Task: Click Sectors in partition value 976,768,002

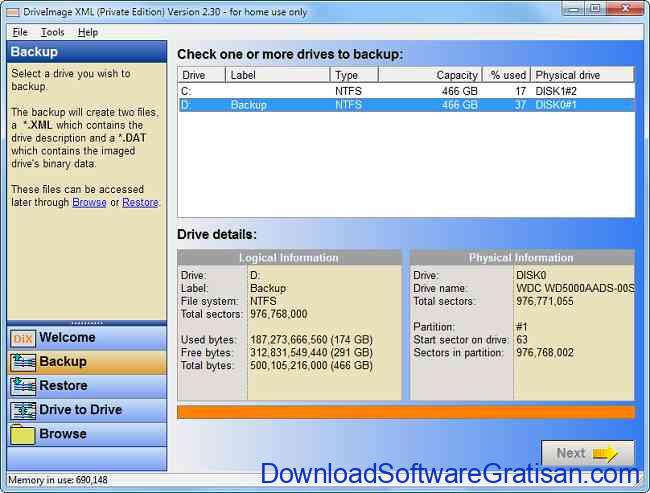Action: tap(545, 353)
